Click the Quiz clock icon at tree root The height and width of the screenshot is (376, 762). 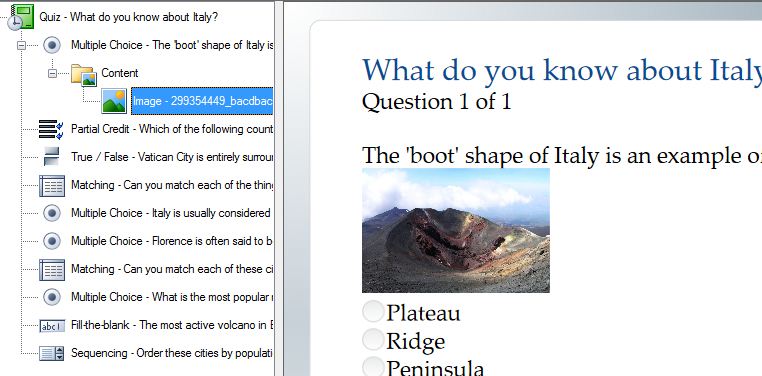tap(20, 17)
